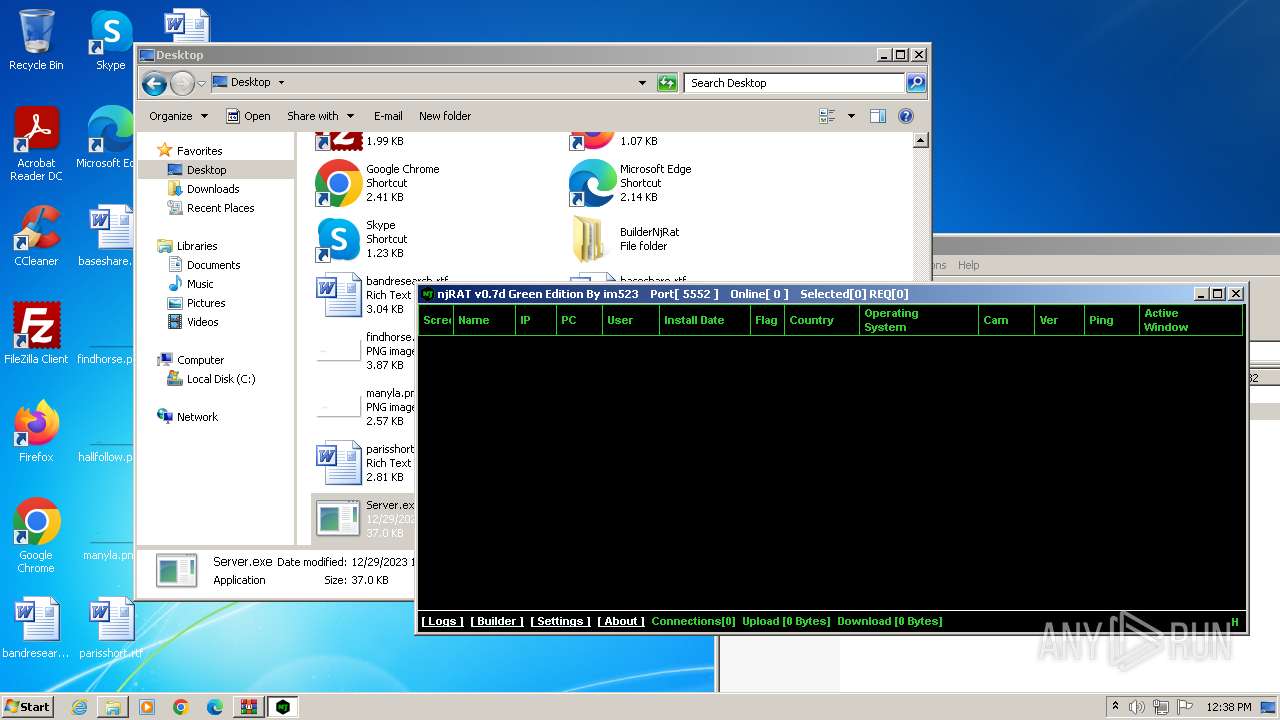Open the Skype desktop shortcut

coord(110,40)
